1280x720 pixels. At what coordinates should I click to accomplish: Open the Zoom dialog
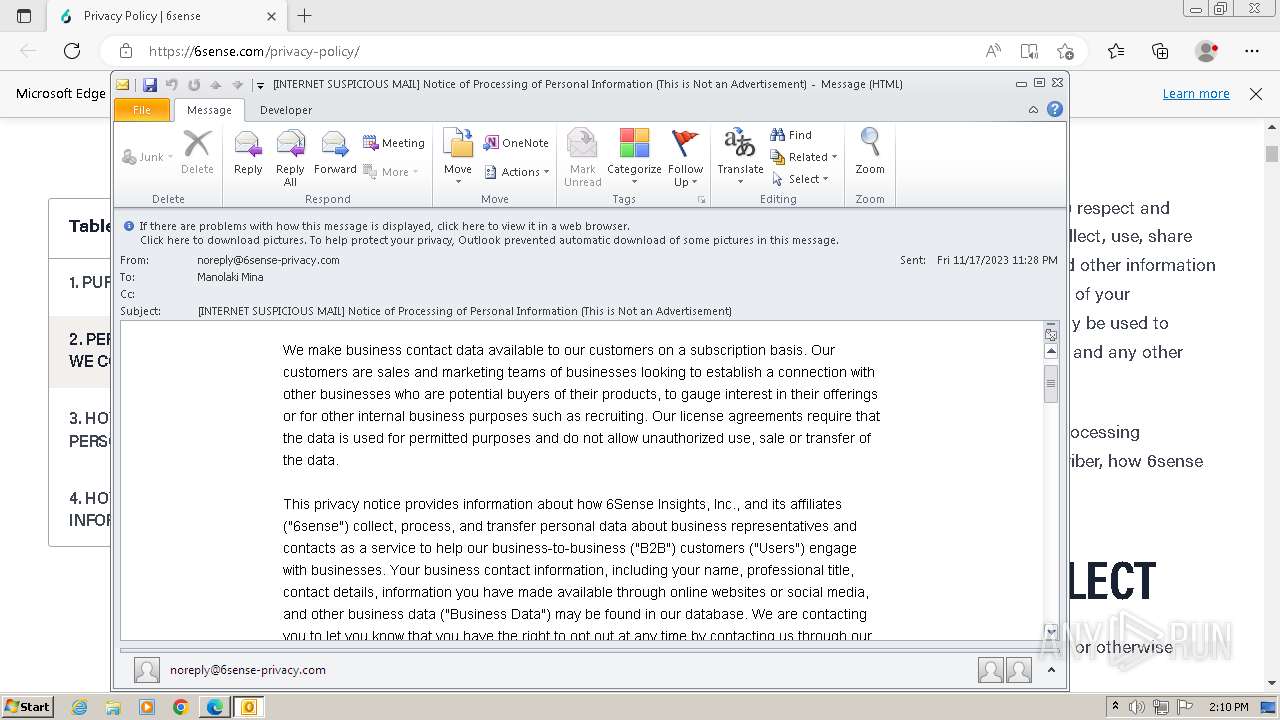coord(870,153)
